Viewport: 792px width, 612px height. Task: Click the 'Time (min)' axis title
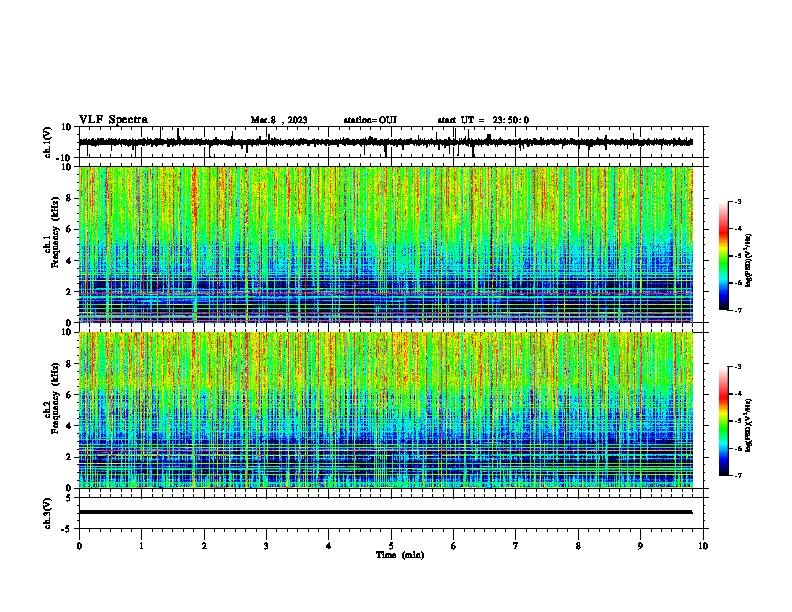tap(400, 555)
